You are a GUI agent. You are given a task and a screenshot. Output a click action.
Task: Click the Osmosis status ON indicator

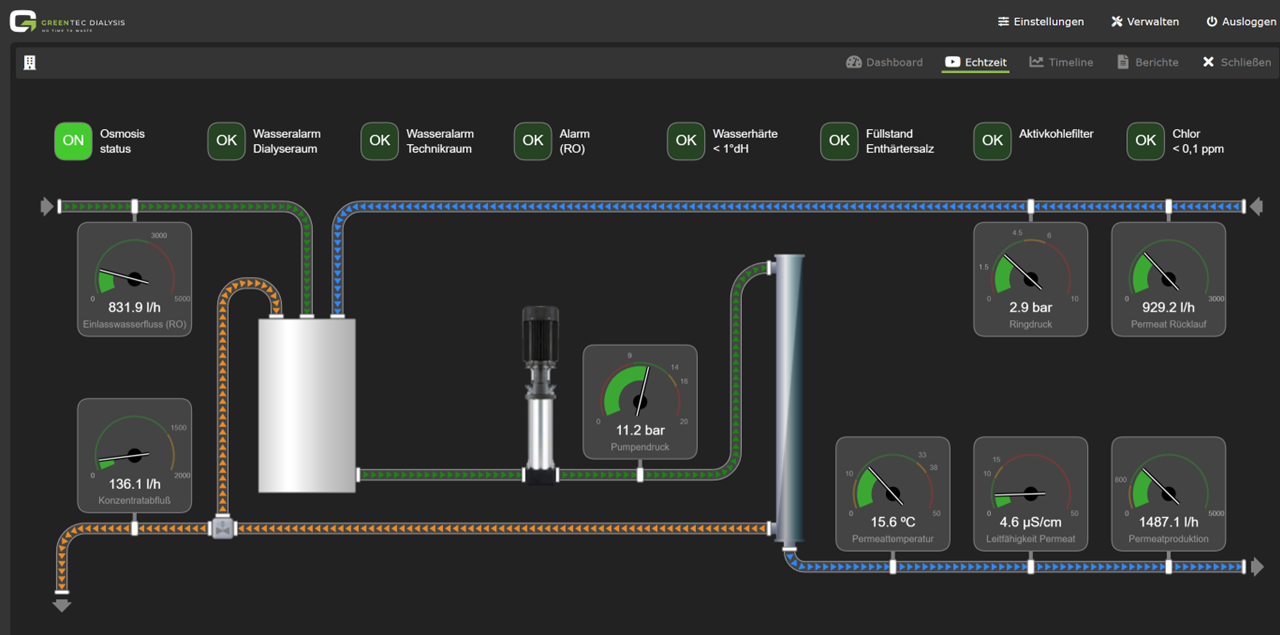click(73, 141)
